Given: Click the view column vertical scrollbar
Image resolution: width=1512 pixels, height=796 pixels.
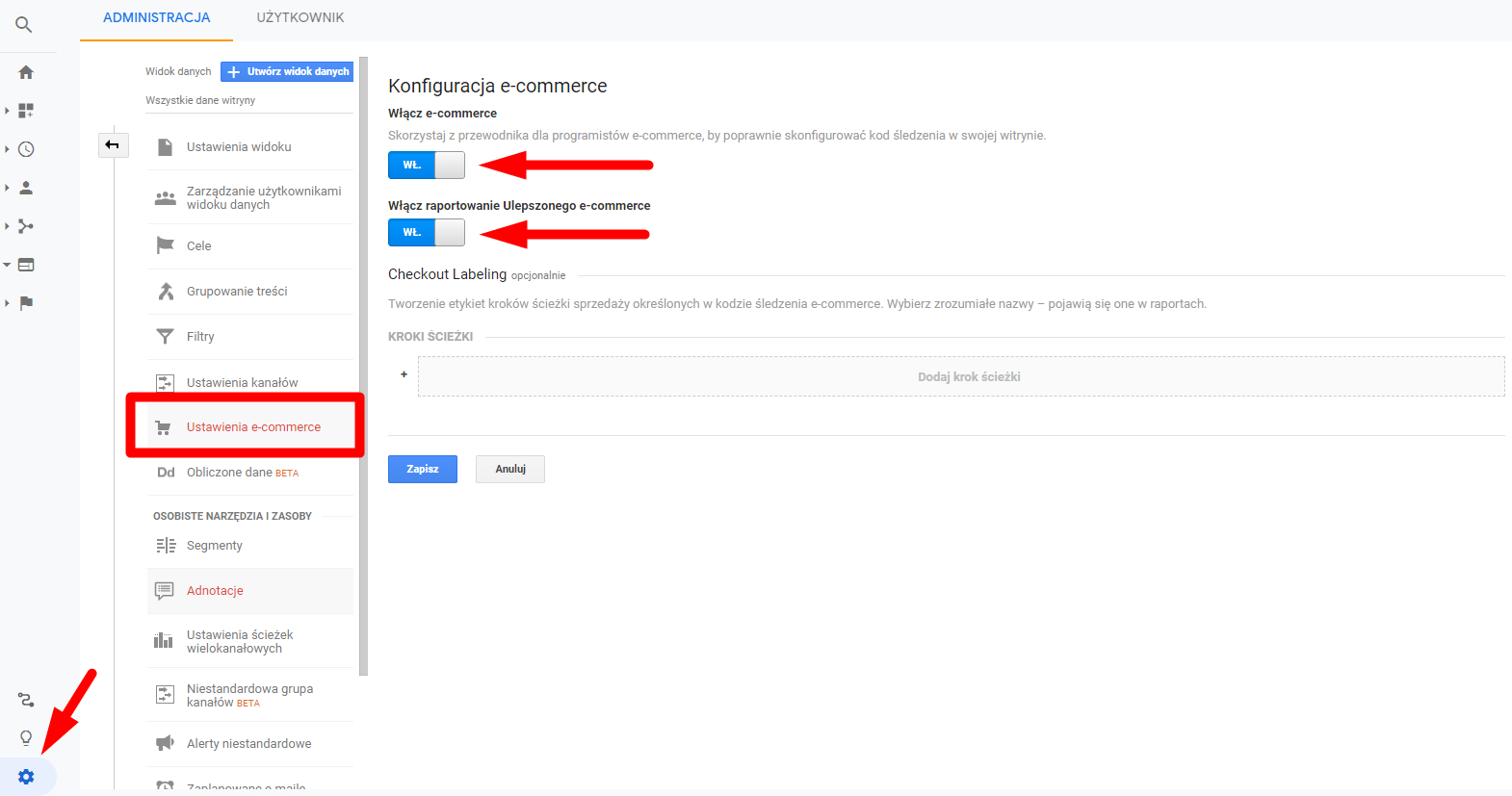Looking at the screenshot, I should tap(363, 366).
